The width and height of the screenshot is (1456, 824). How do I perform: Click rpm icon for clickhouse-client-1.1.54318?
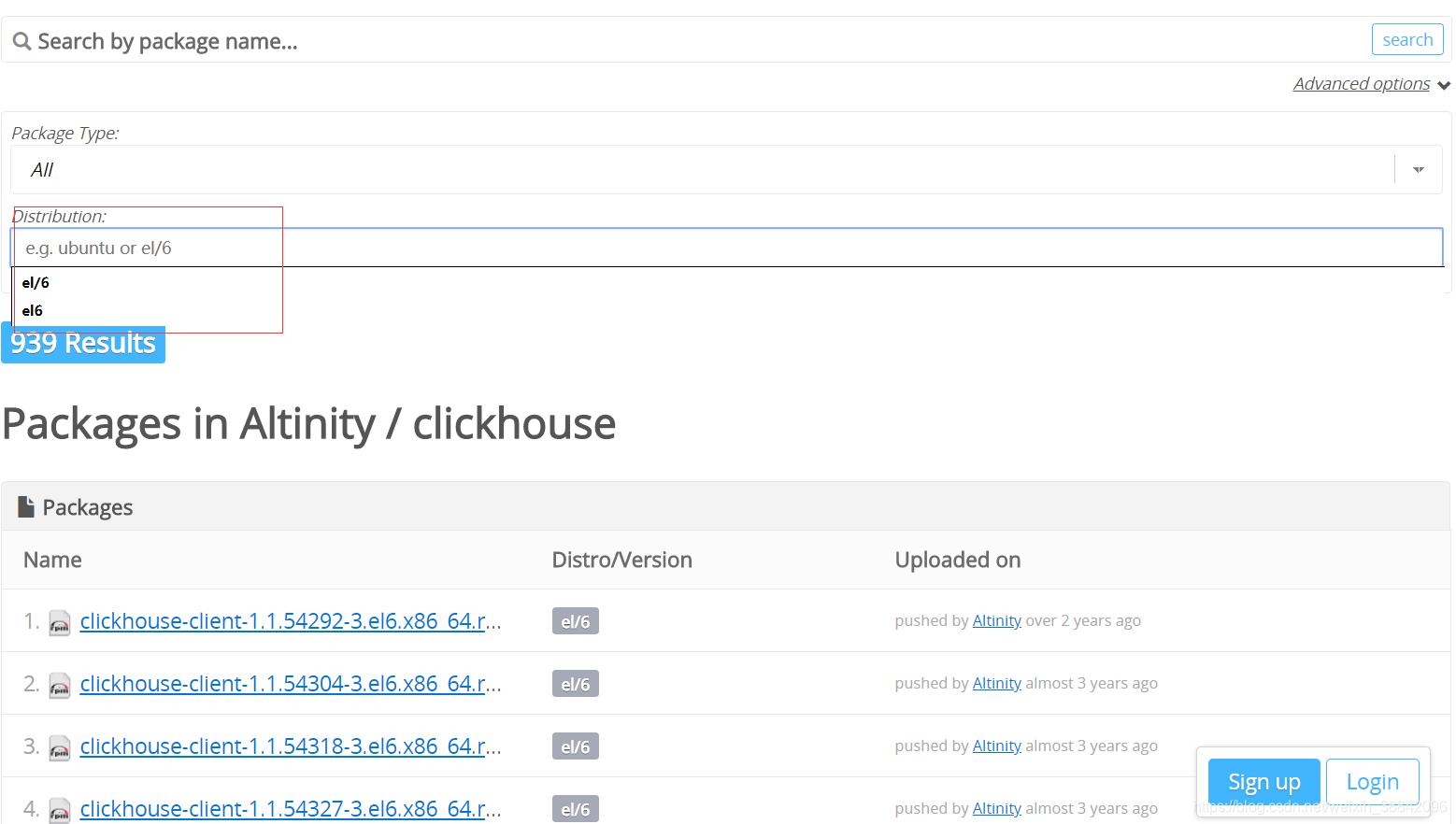tap(60, 747)
